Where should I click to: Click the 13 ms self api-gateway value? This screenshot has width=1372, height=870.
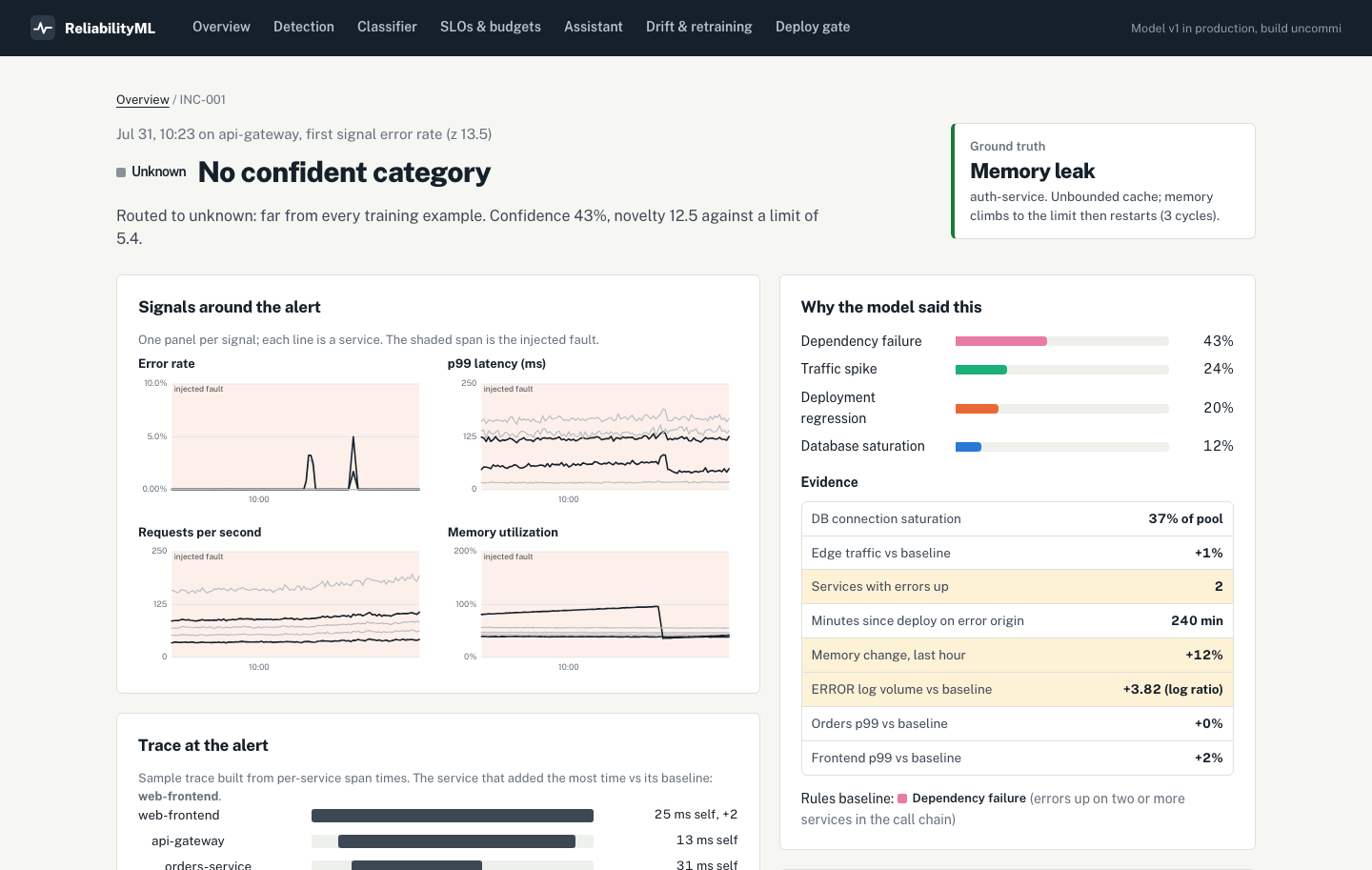point(707,840)
